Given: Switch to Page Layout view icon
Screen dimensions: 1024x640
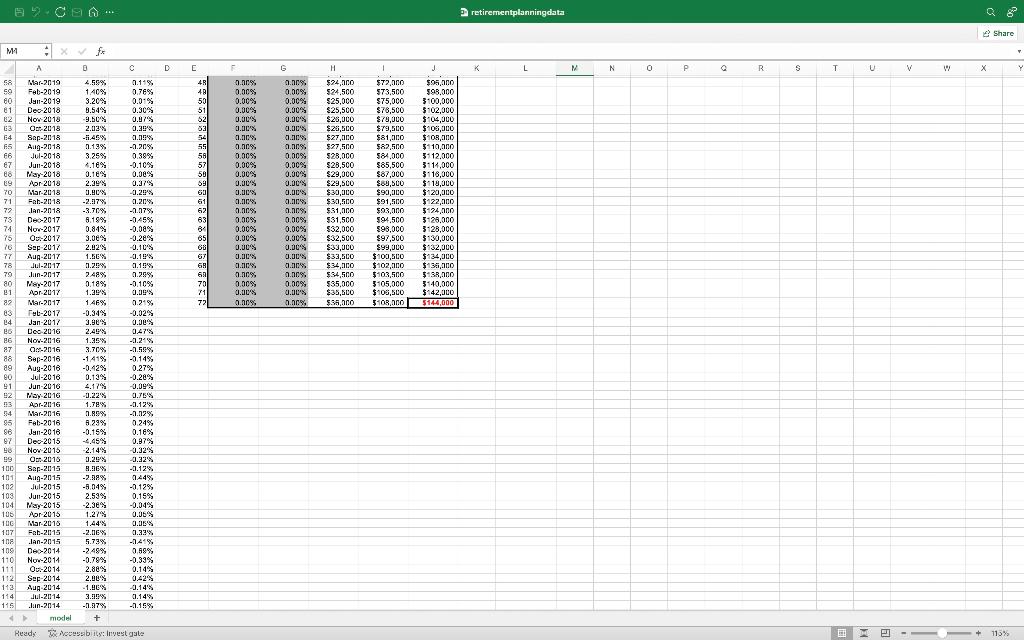Looking at the screenshot, I should (x=863, y=633).
